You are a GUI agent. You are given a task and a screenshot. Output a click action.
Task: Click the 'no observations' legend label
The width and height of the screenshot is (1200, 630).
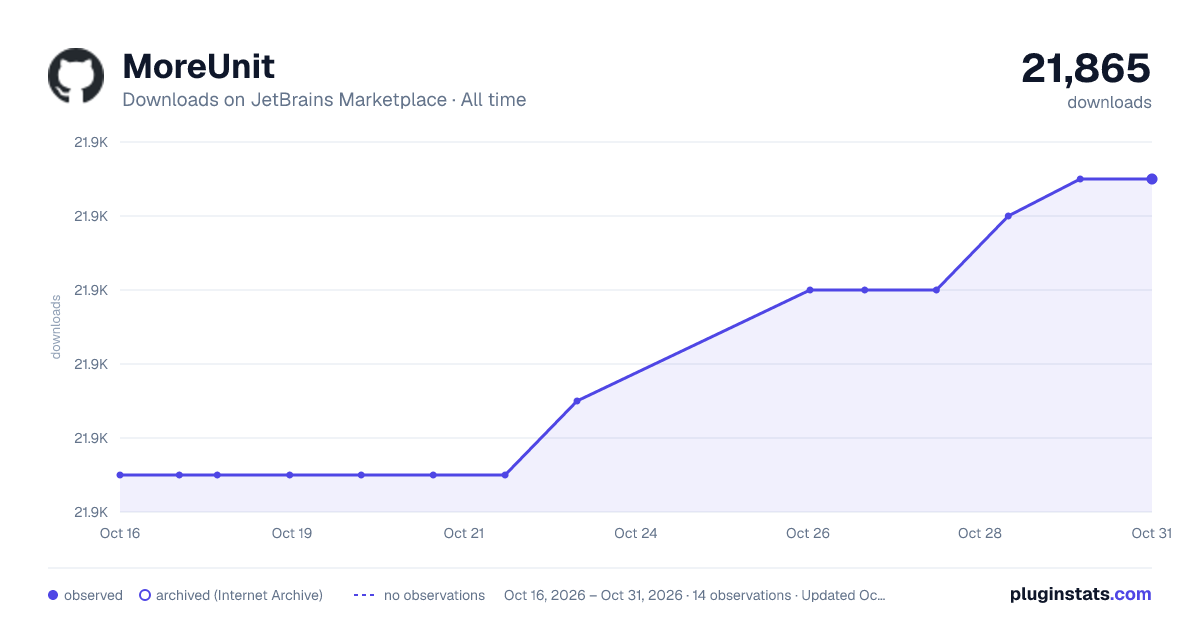(x=434, y=595)
